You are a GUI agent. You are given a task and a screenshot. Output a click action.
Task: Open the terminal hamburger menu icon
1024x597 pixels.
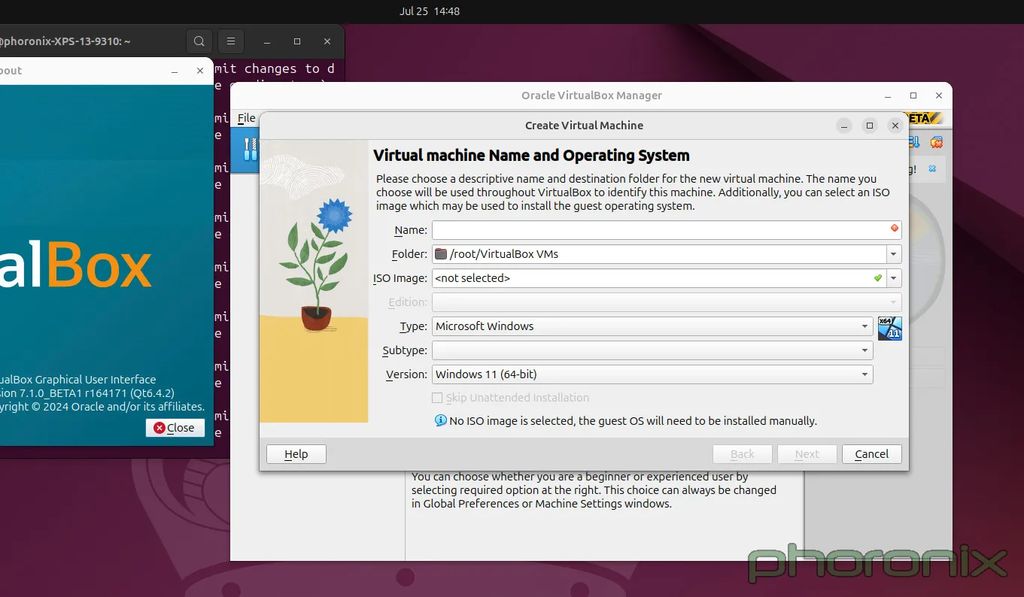pos(231,41)
